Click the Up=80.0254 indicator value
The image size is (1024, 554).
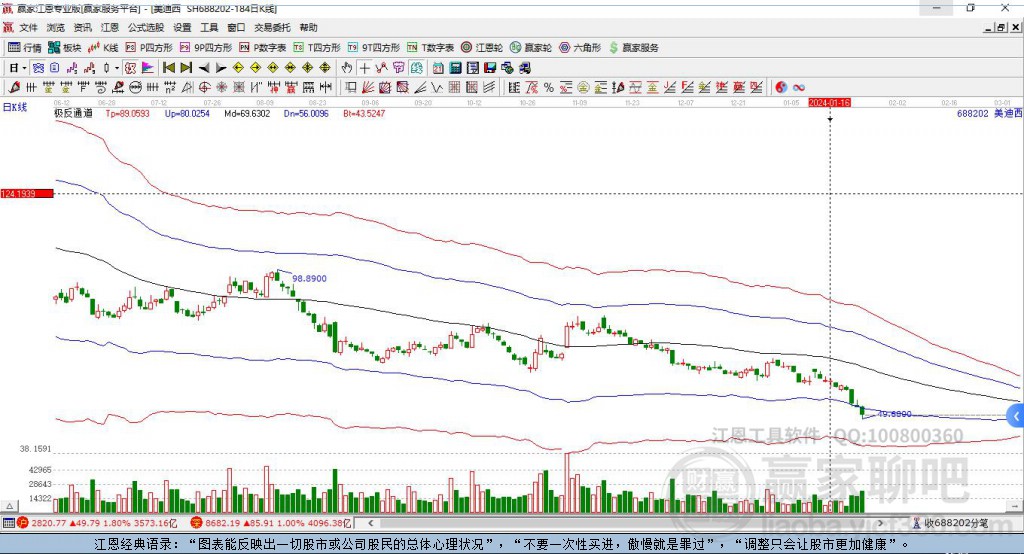187,114
